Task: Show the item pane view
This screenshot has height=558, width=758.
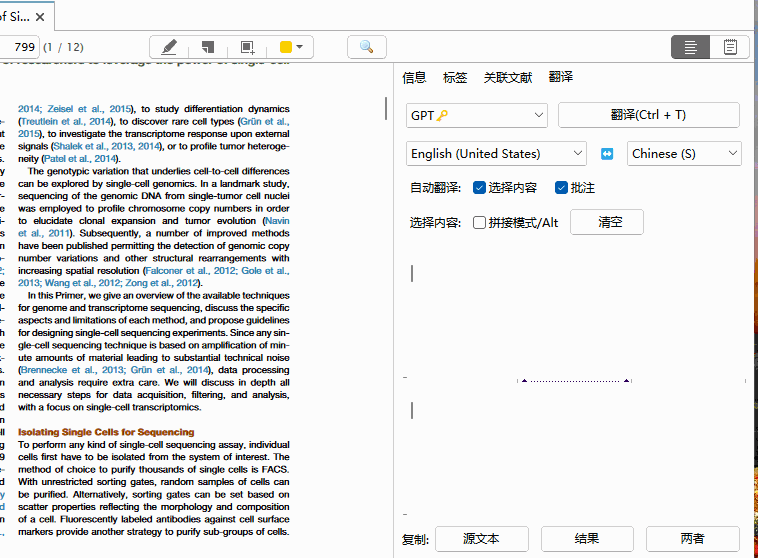Action: [x=690, y=47]
